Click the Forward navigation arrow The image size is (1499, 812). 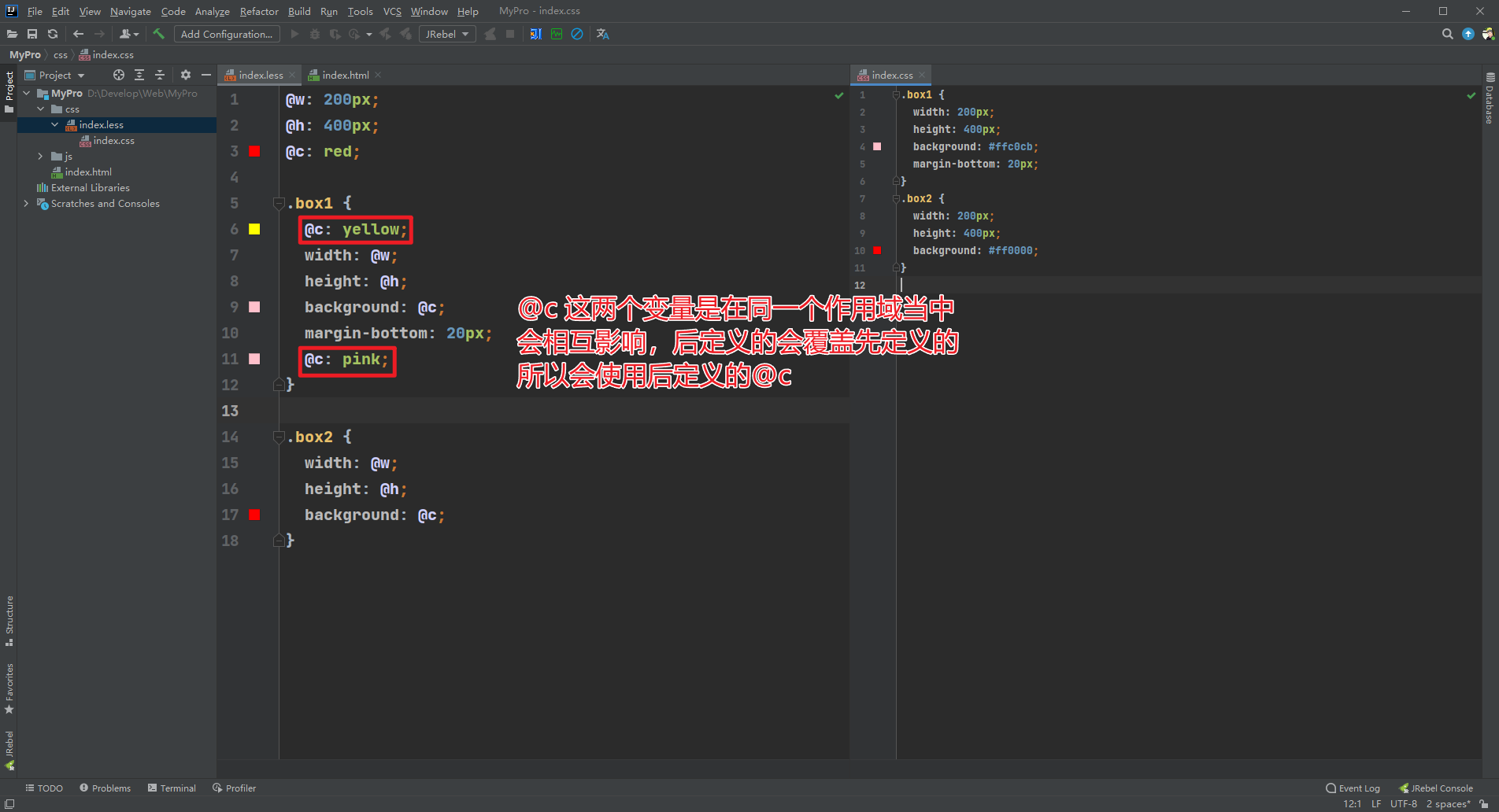(99, 34)
